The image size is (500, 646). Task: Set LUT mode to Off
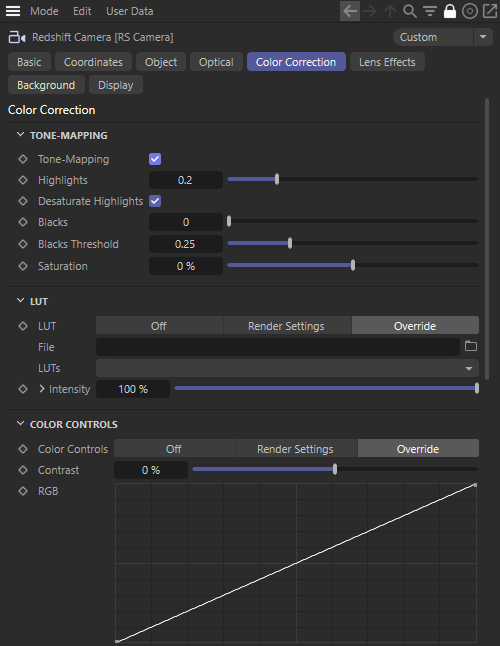click(x=159, y=326)
